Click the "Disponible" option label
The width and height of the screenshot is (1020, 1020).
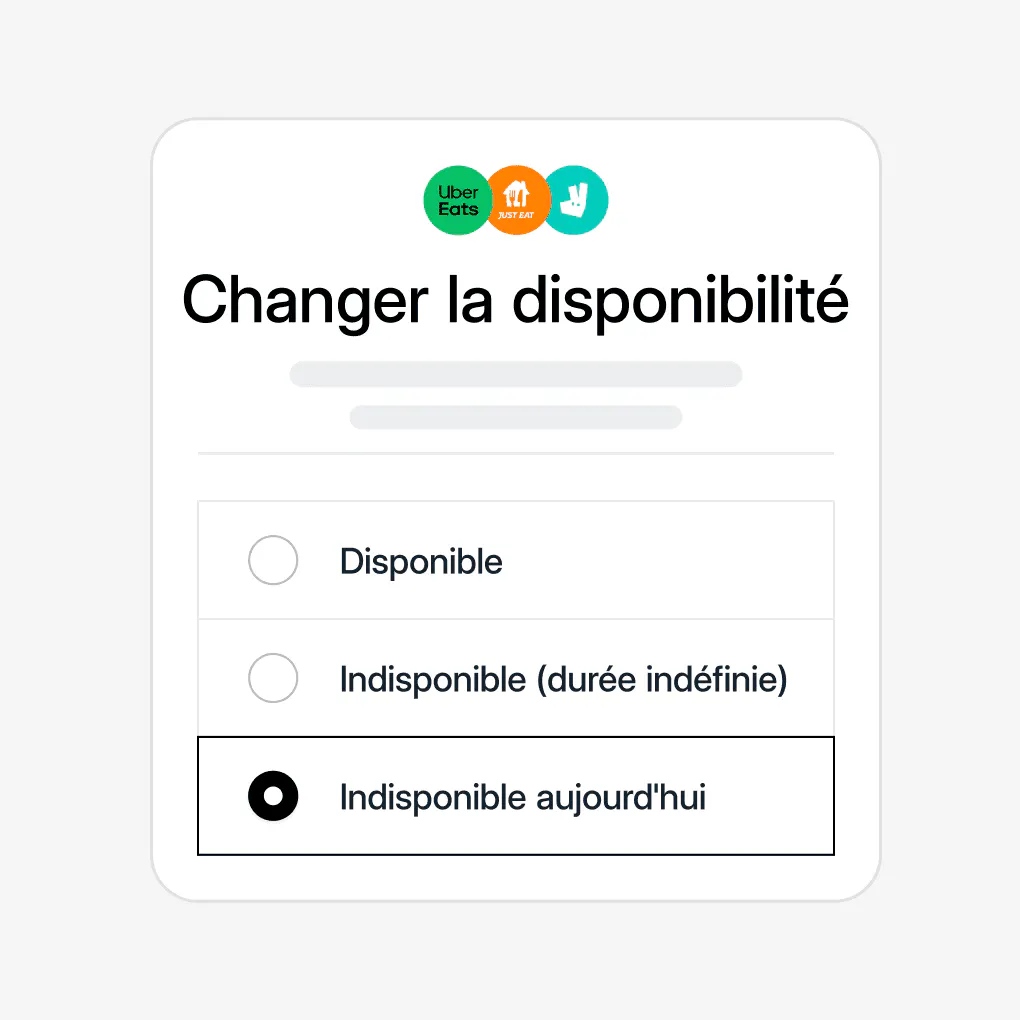click(x=421, y=562)
